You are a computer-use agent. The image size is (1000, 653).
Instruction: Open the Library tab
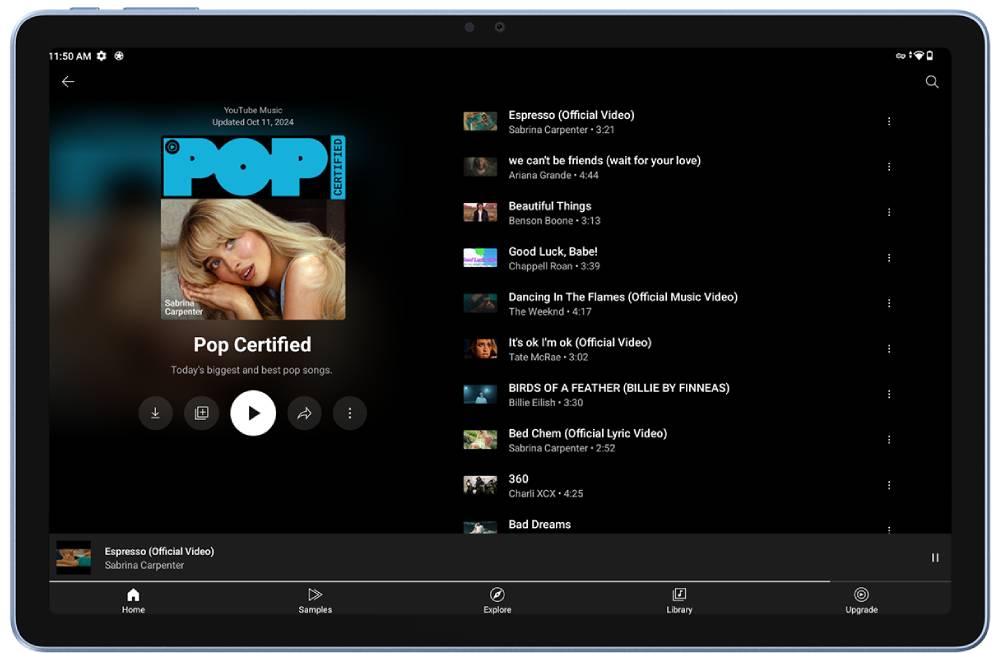point(679,600)
